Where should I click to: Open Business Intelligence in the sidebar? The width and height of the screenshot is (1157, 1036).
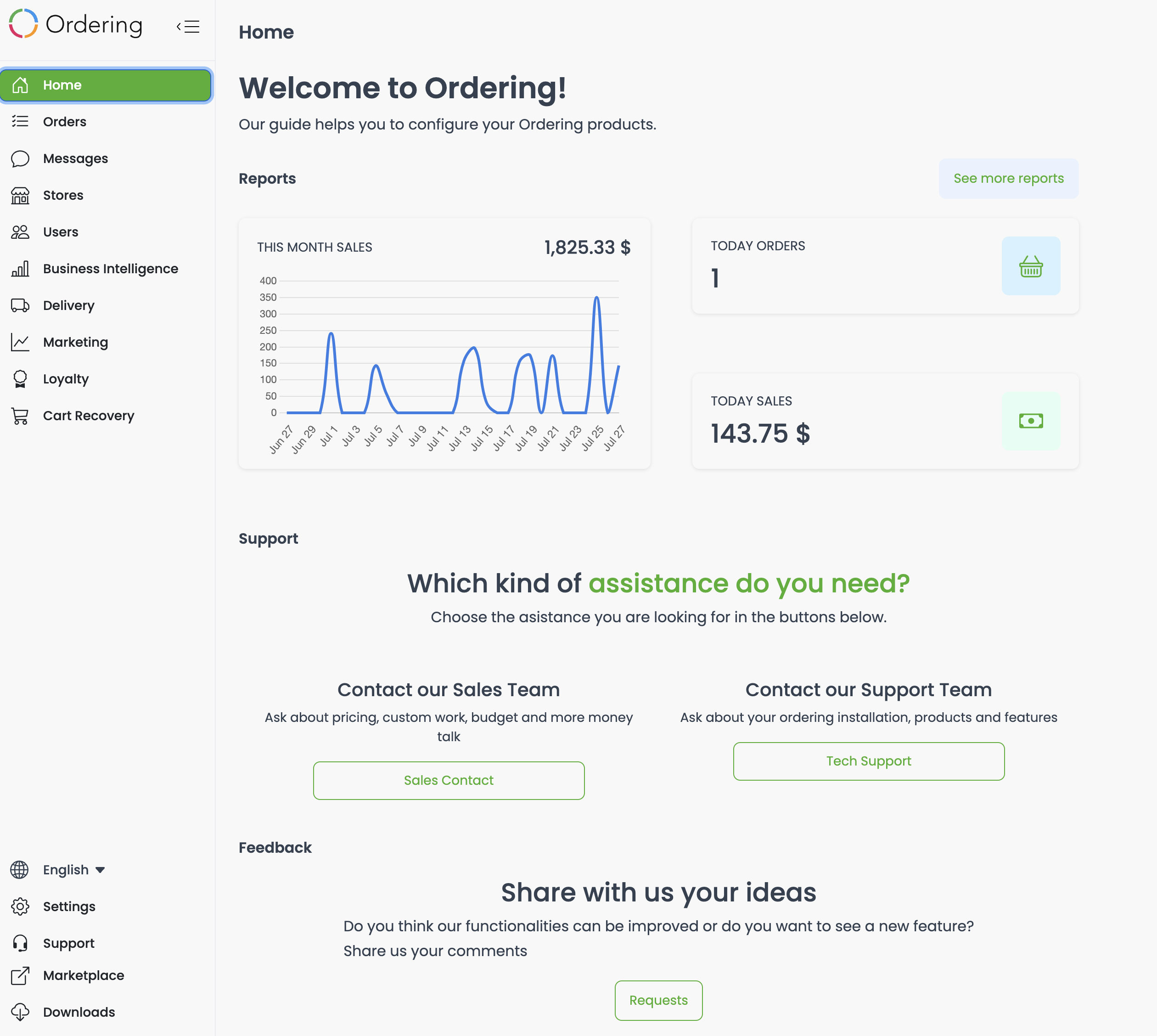[x=106, y=269]
